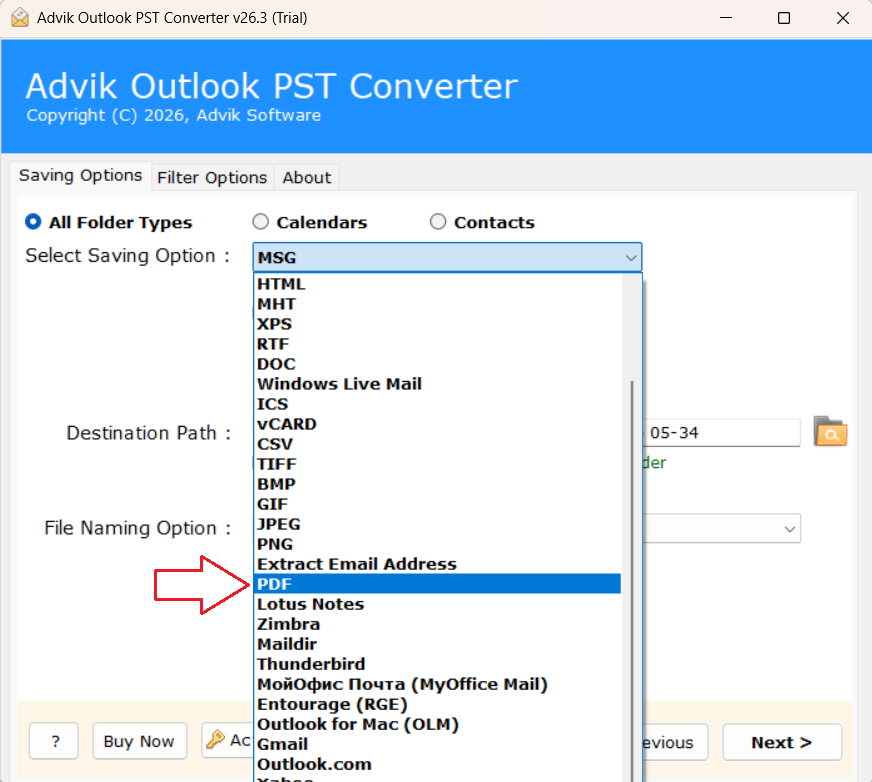Open the File Naming Option dropdown arrow
Image resolution: width=872 pixels, height=782 pixels.
789,528
